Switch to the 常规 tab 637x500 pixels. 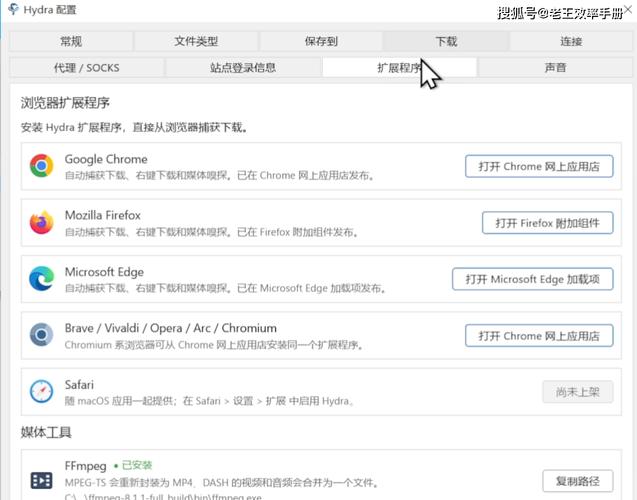click(71, 41)
